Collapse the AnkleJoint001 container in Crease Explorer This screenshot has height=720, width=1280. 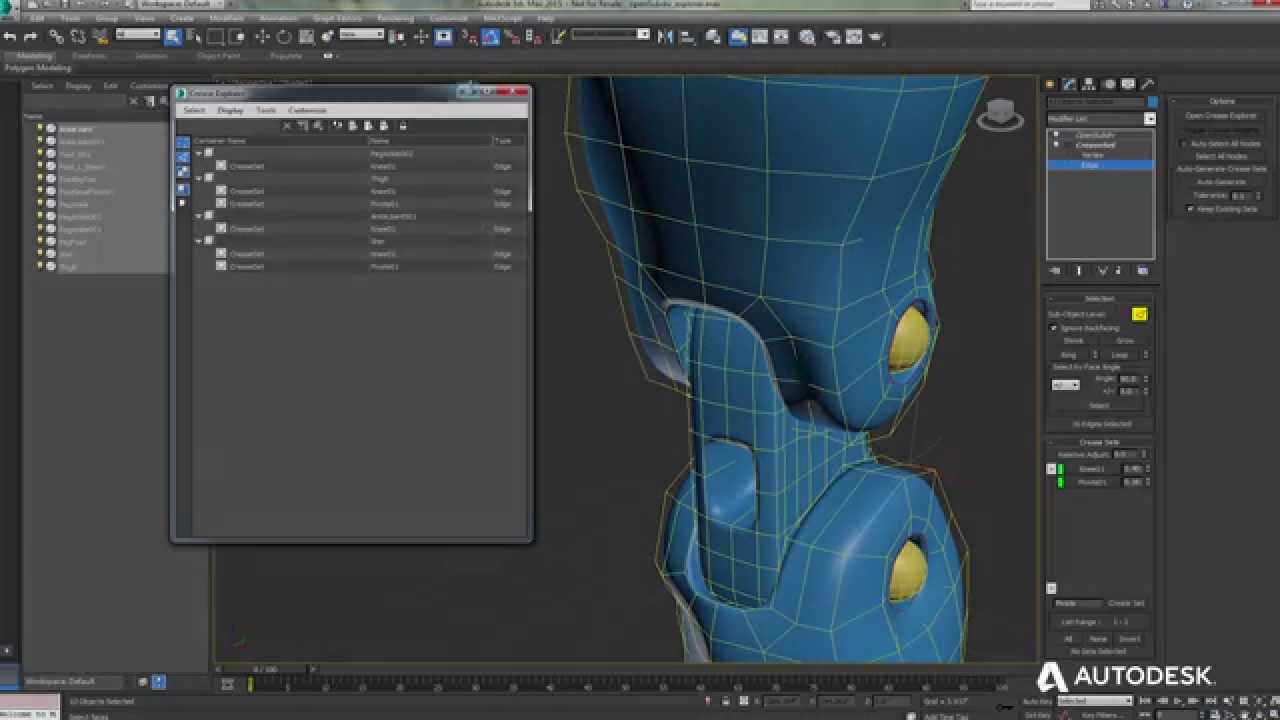[198, 216]
